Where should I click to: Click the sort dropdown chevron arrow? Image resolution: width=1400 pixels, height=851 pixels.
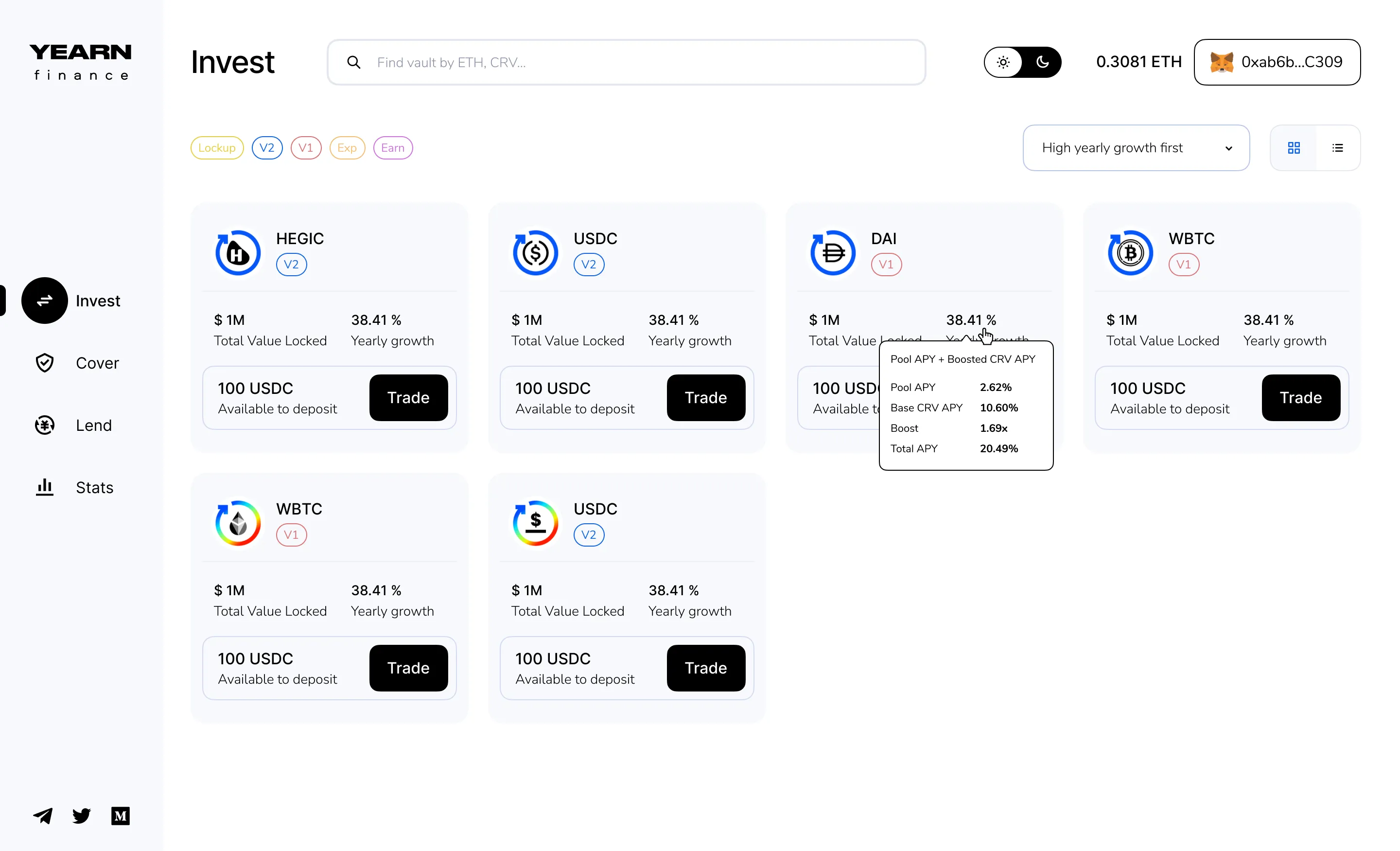1228,148
